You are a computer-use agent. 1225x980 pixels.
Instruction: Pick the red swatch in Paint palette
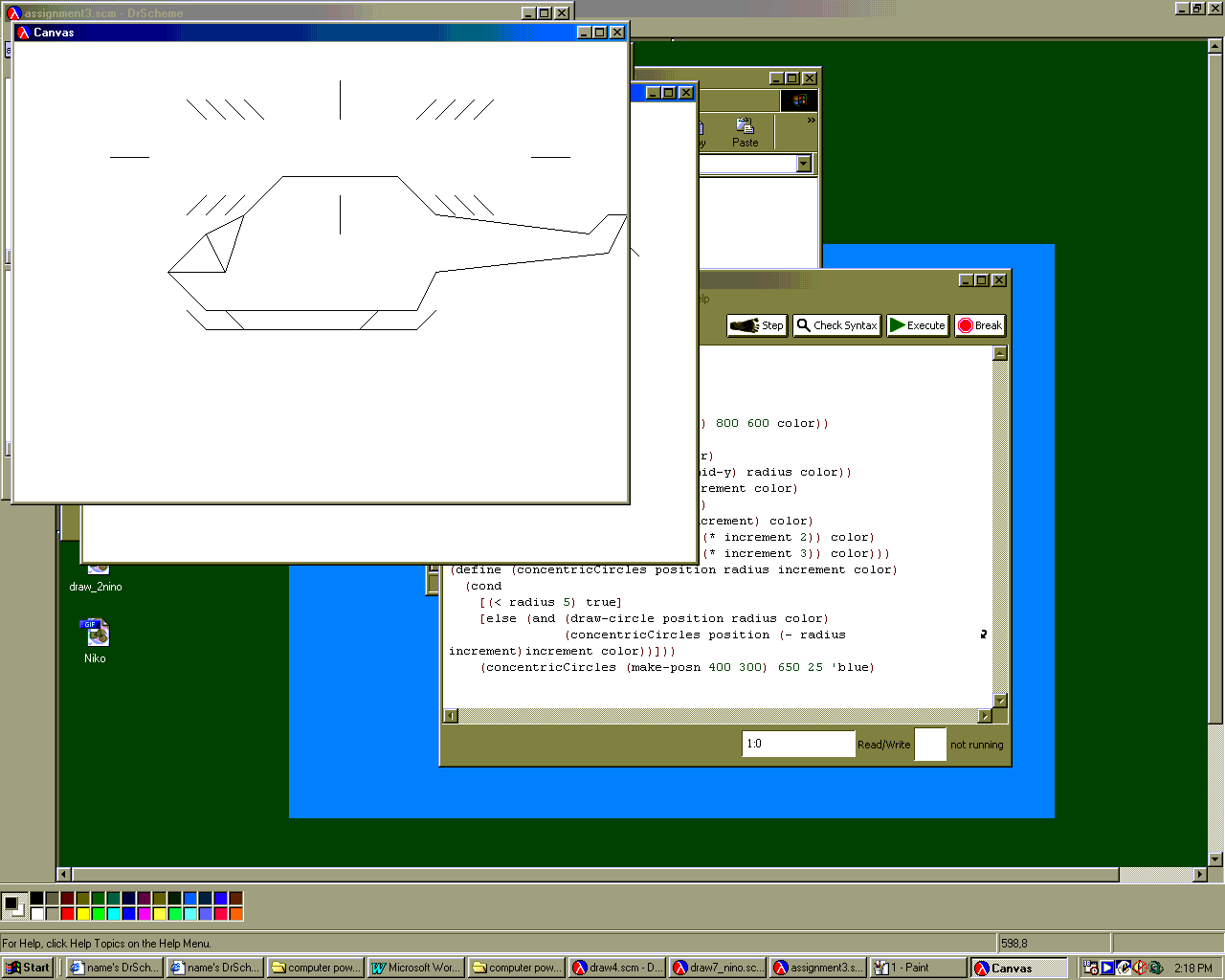click(x=68, y=914)
